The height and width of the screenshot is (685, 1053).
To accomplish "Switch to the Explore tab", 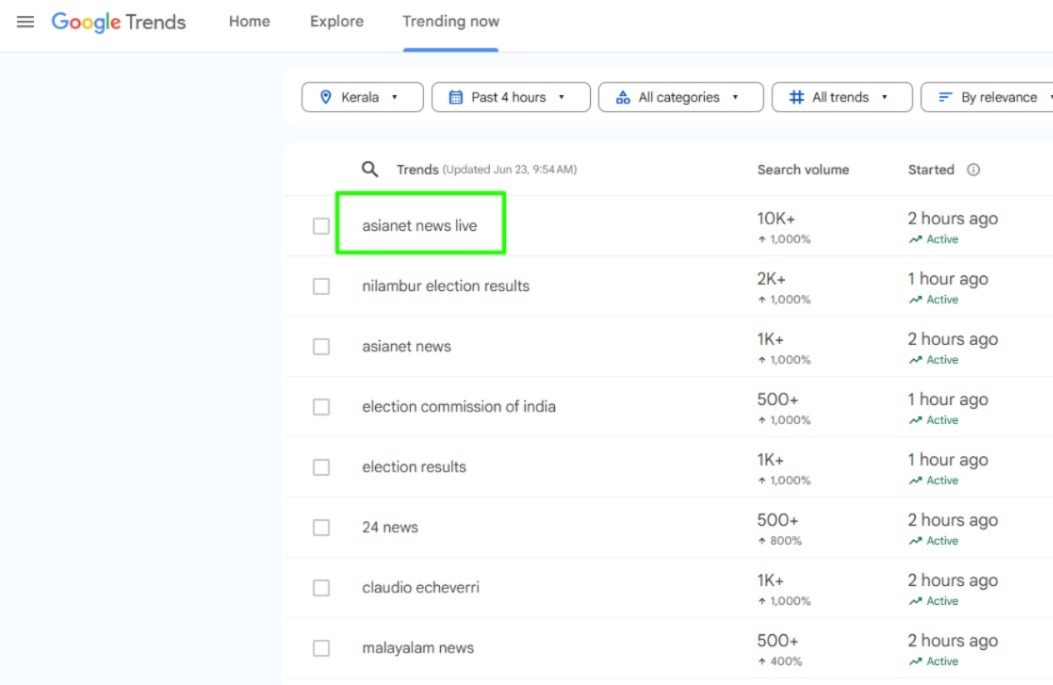I will (337, 21).
